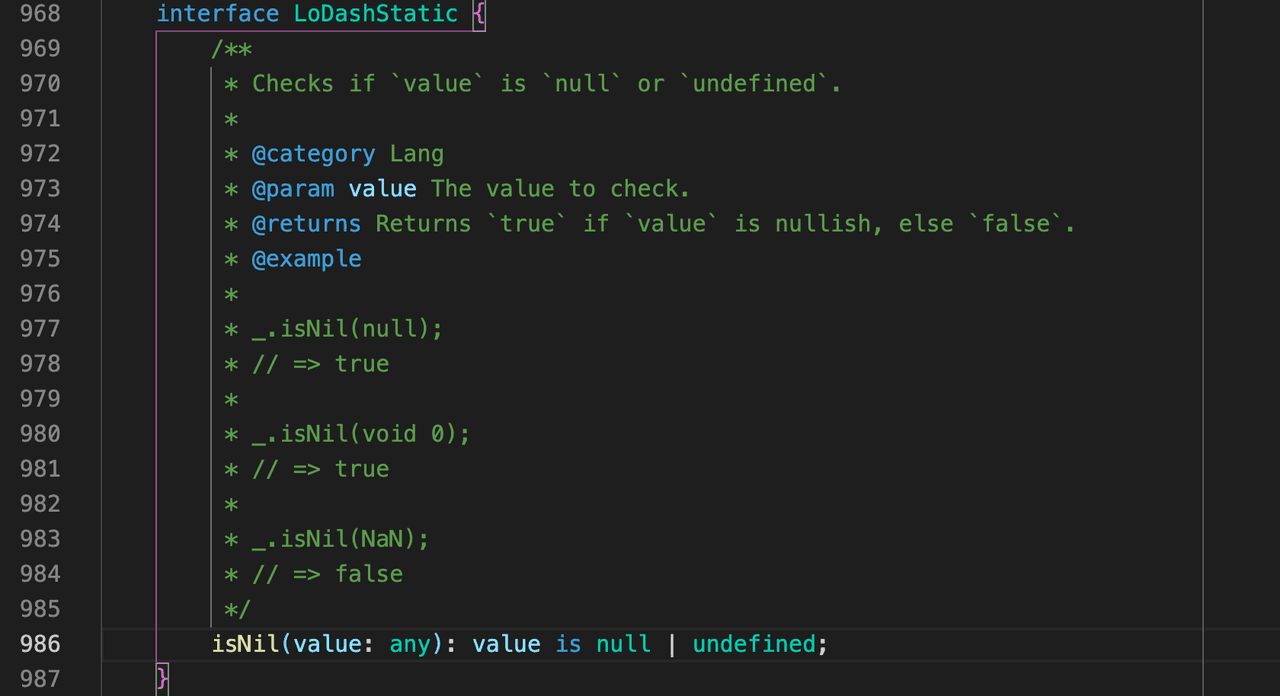Screen dimensions: 1280x696
Task: Place cursor on _.isNil(void 0) example
Action: coord(361,434)
